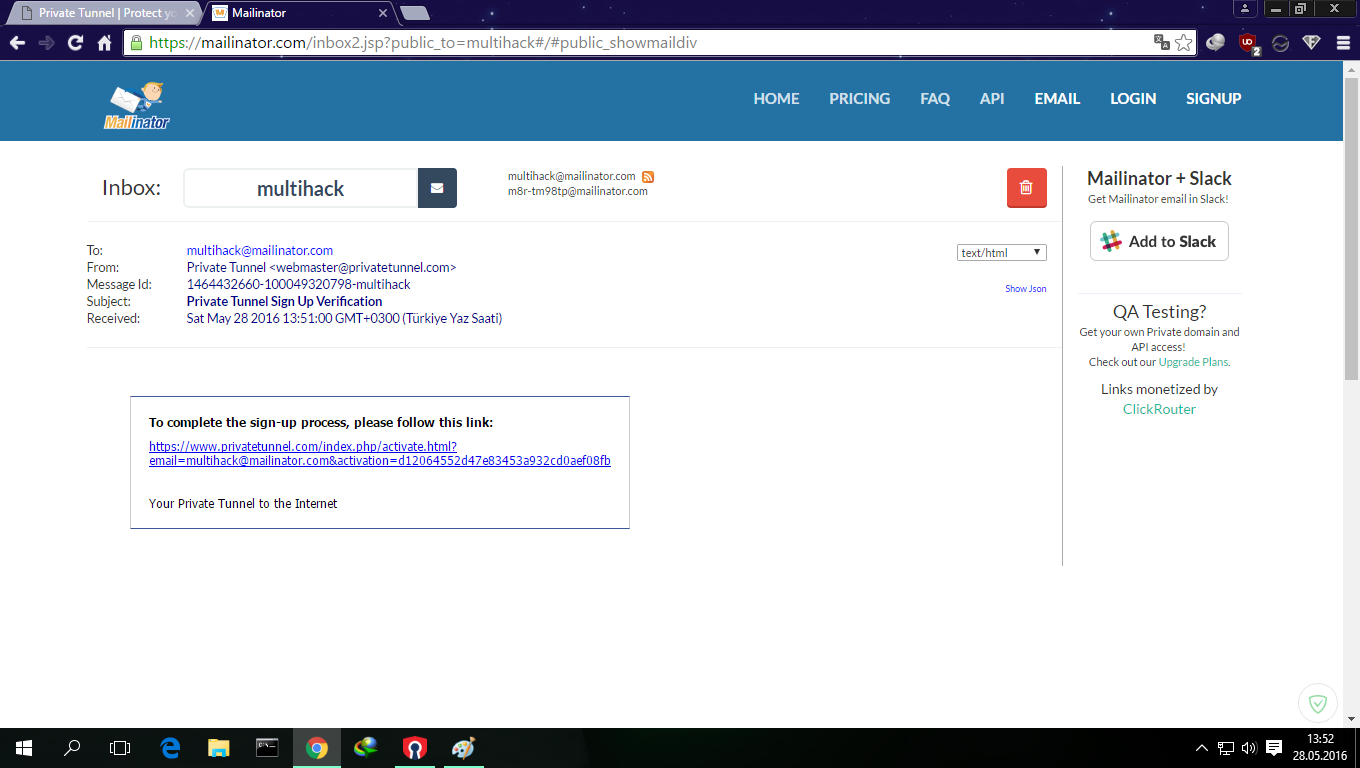Delete email with red trash button
The height and width of the screenshot is (768, 1360).
(1026, 188)
